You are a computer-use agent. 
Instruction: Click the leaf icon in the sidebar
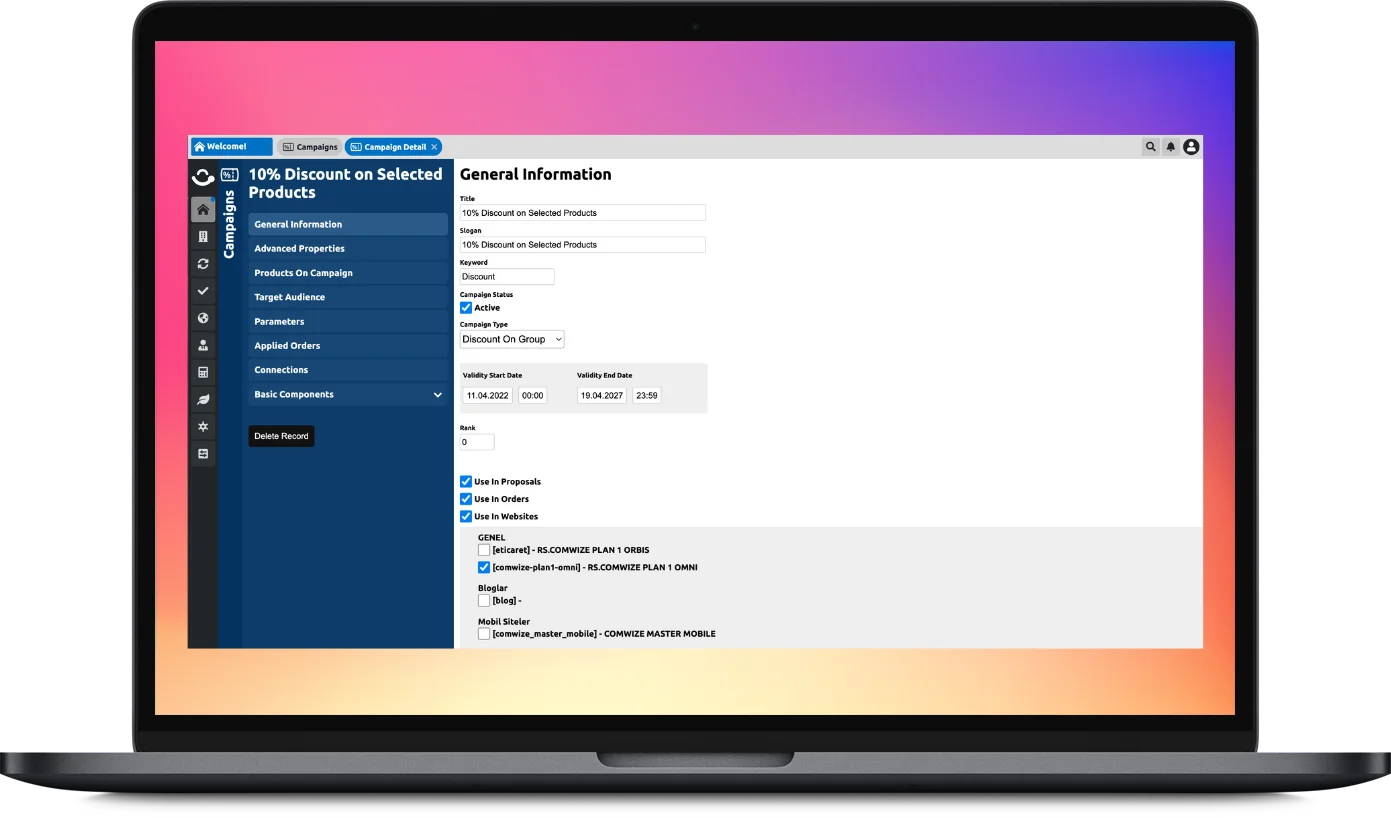pos(203,400)
